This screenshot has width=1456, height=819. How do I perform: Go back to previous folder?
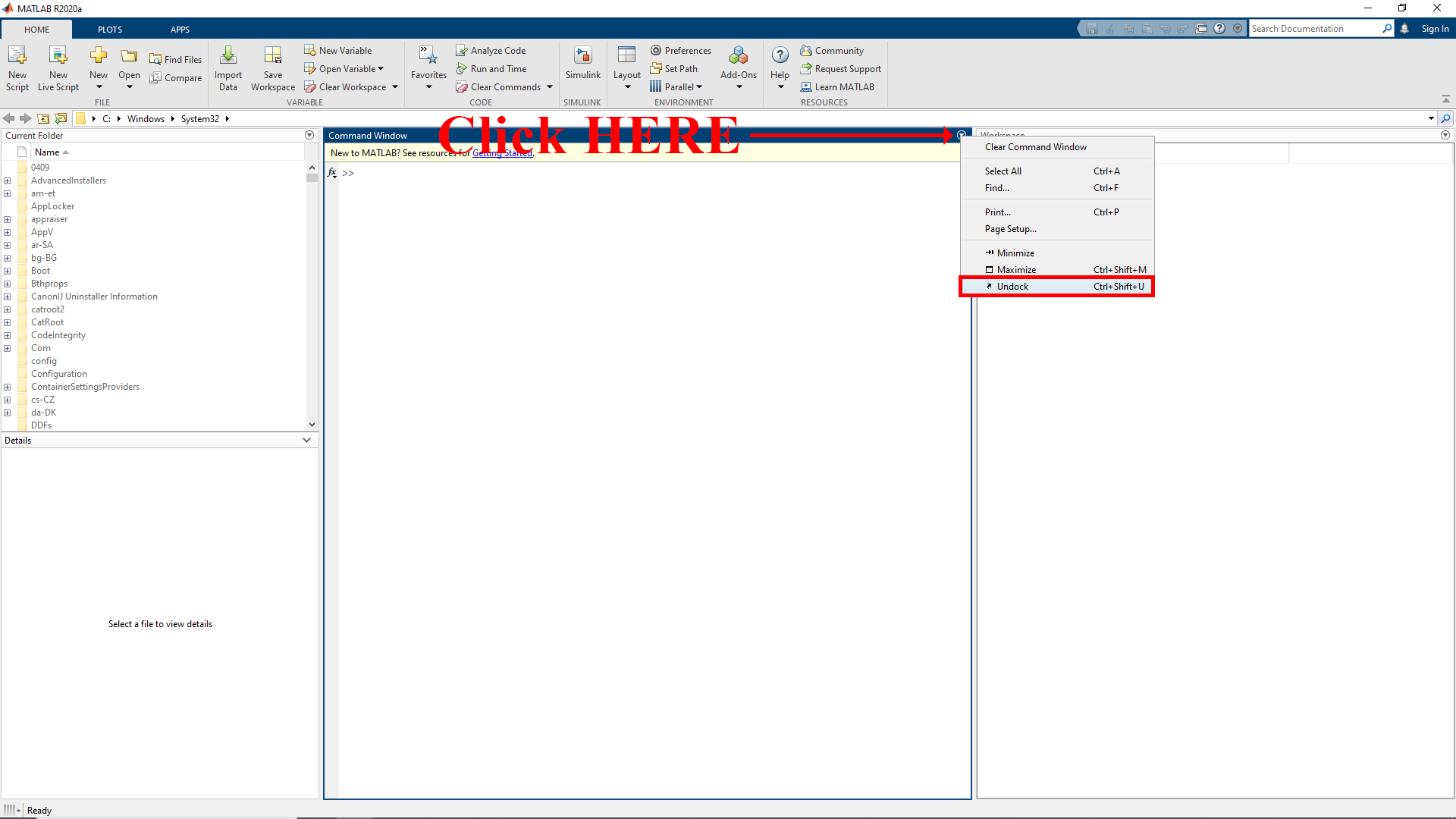9,118
